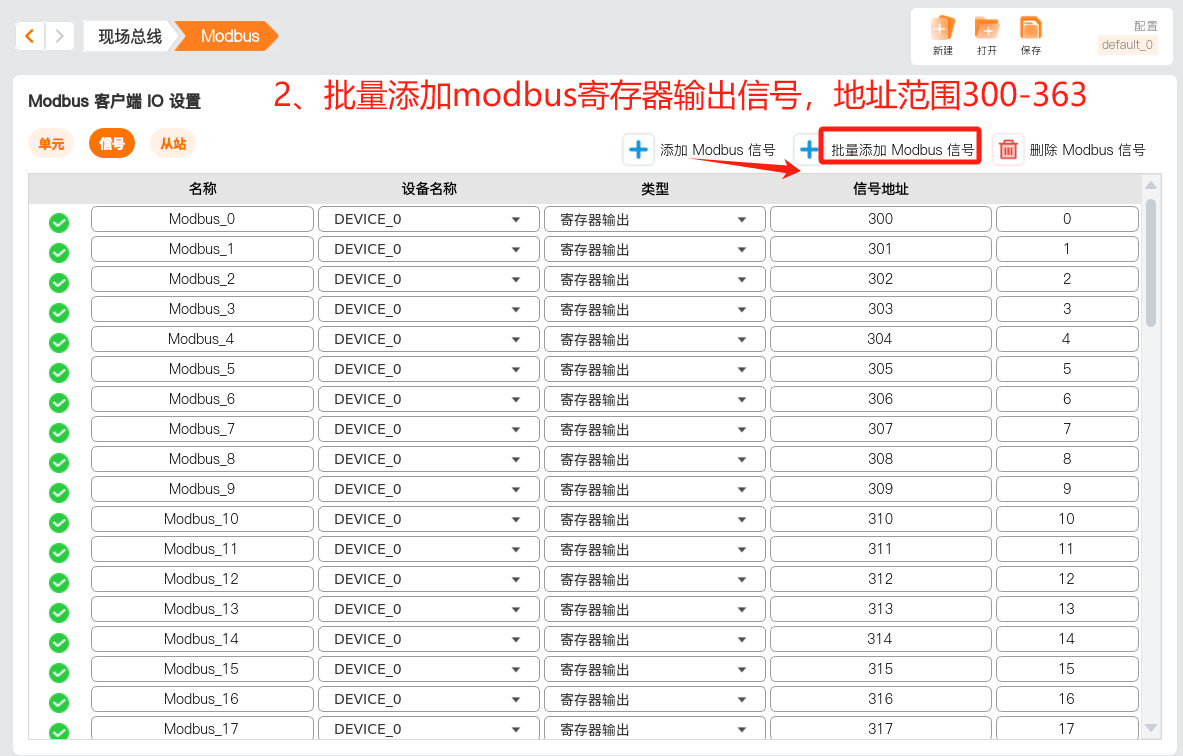The height and width of the screenshot is (756, 1183).
Task: Open device dropdown for Modbus_12
Action: [x=429, y=579]
